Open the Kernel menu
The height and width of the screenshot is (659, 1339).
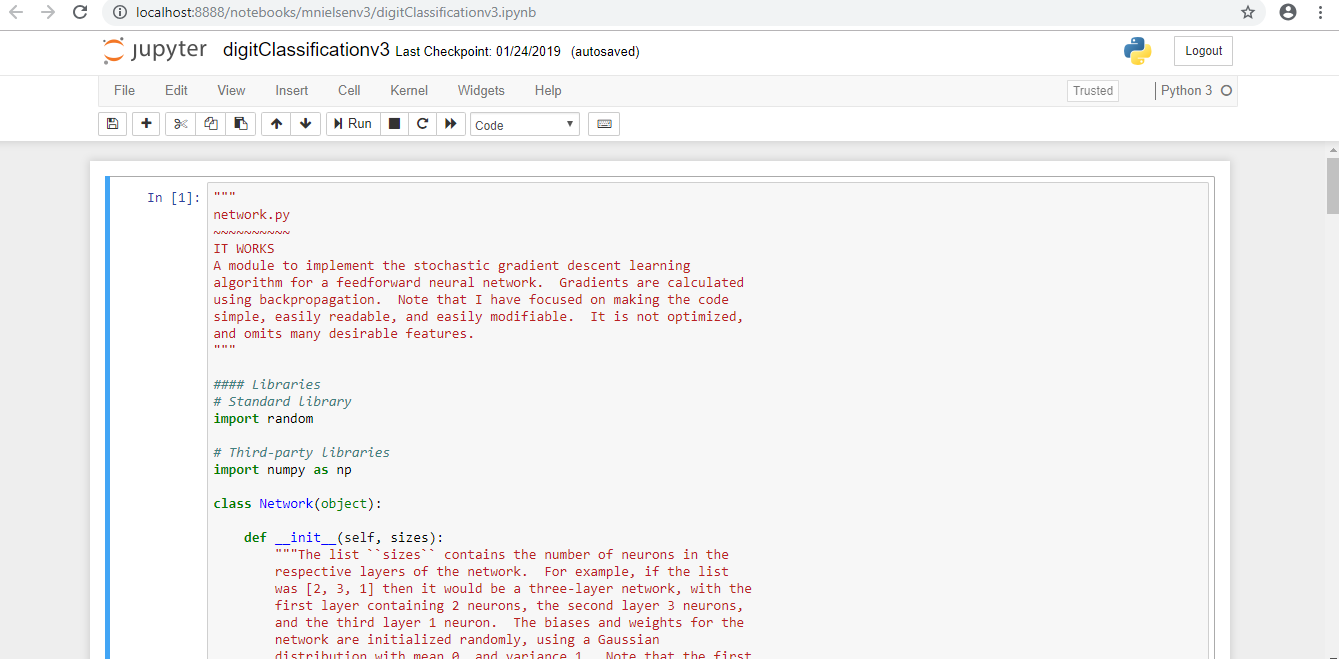coord(408,90)
